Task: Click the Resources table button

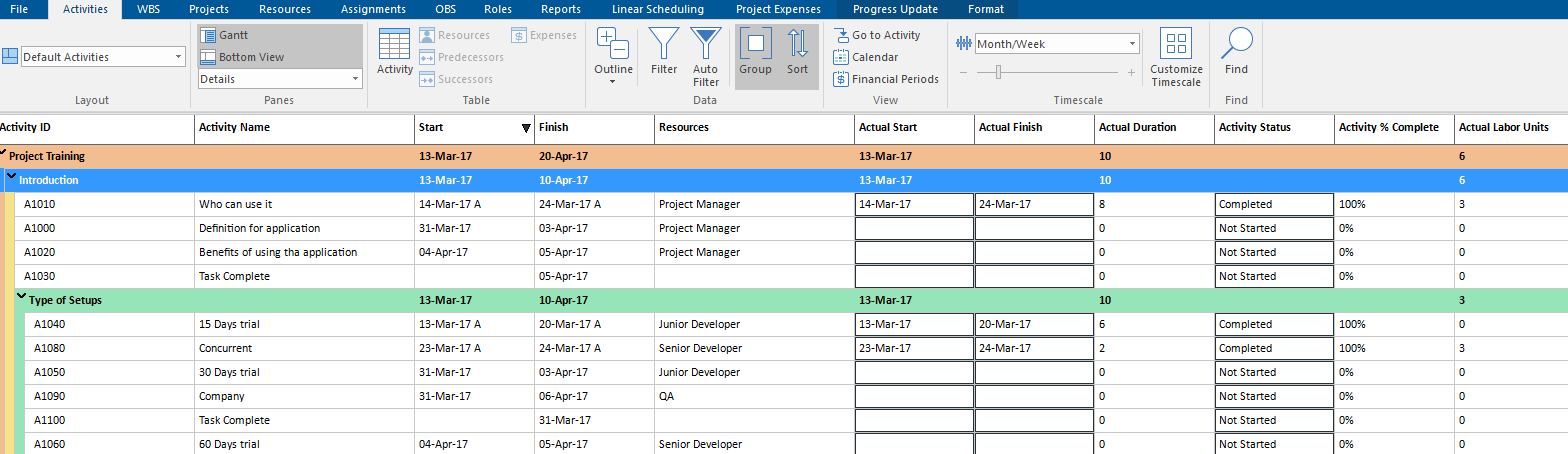Action: [x=454, y=35]
